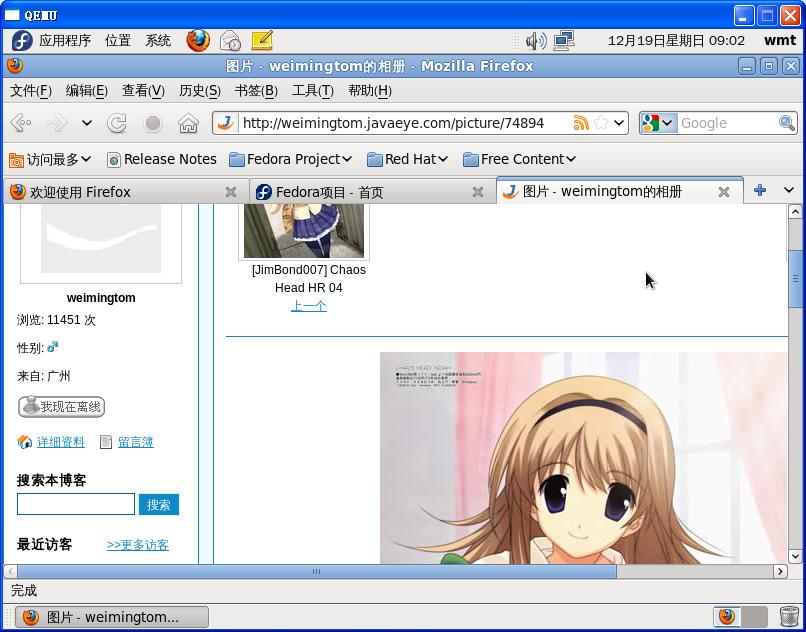
Task: Expand the Red Hat bookmark folder
Action: pos(408,159)
